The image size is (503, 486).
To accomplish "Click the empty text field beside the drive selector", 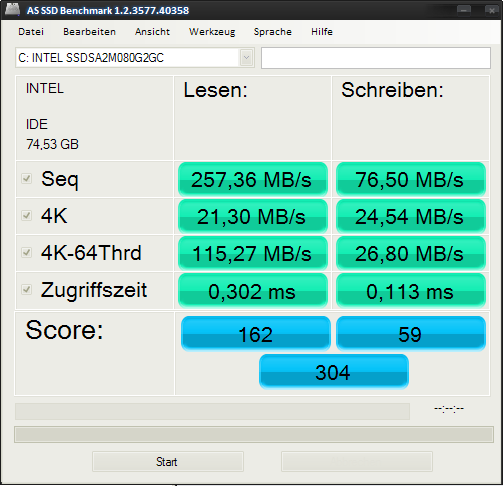I will click(376, 58).
